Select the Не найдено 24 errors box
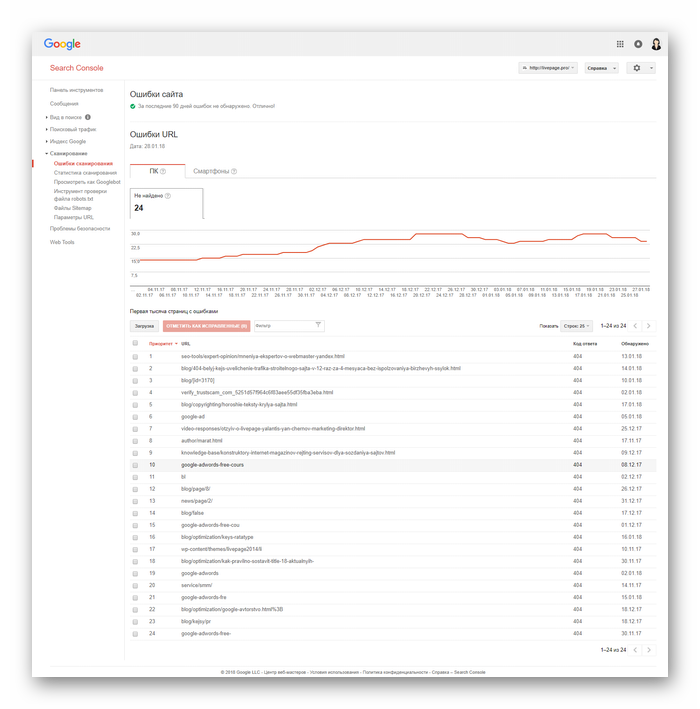Image resolution: width=700 pixels, height=709 pixels. [x=166, y=203]
